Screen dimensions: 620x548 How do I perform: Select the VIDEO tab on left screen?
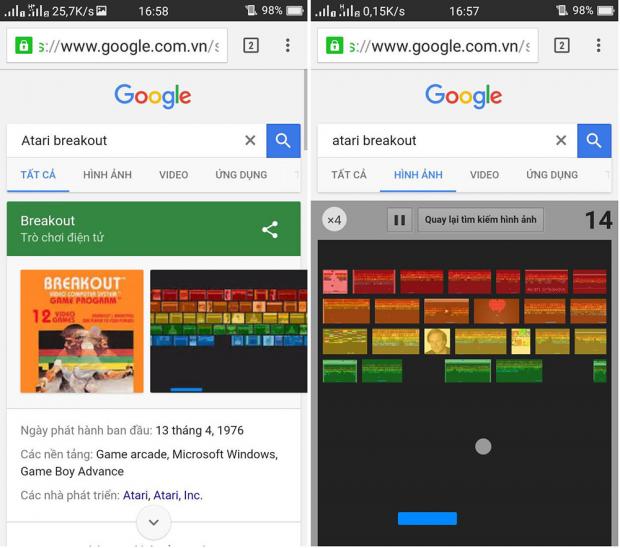173,175
